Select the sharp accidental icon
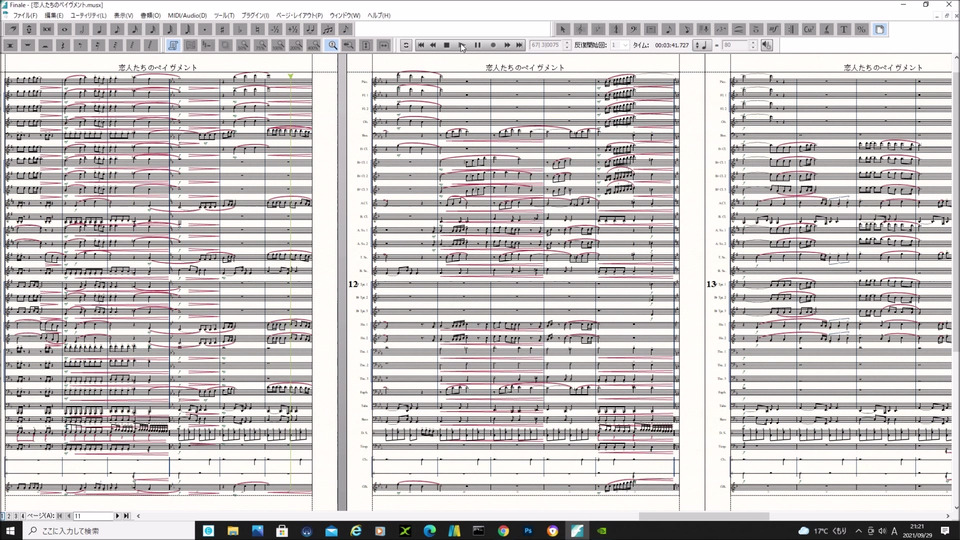960x540 pixels. (222, 29)
